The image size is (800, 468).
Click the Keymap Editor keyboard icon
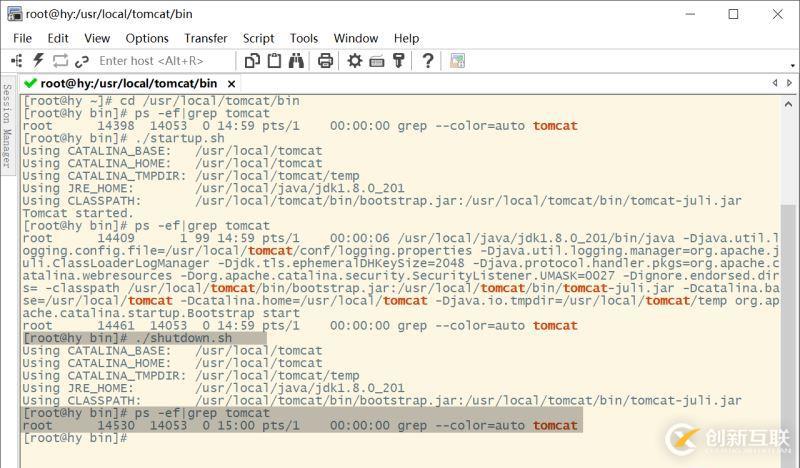point(377,61)
